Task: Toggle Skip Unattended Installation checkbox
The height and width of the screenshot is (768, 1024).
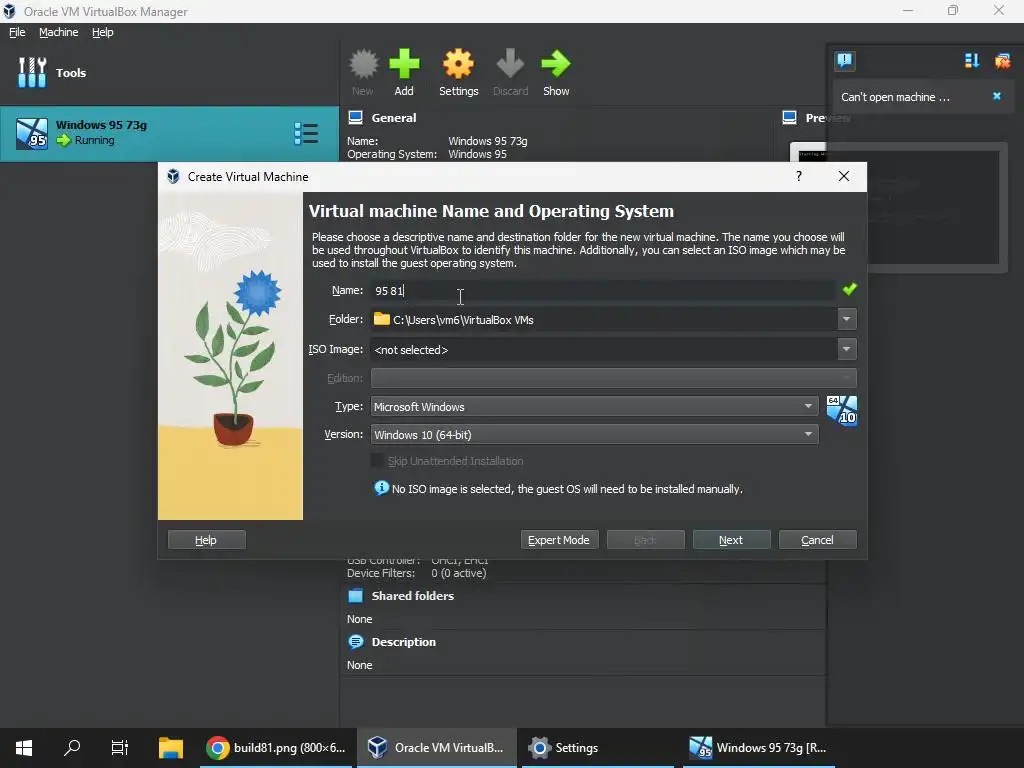Action: tap(377, 460)
